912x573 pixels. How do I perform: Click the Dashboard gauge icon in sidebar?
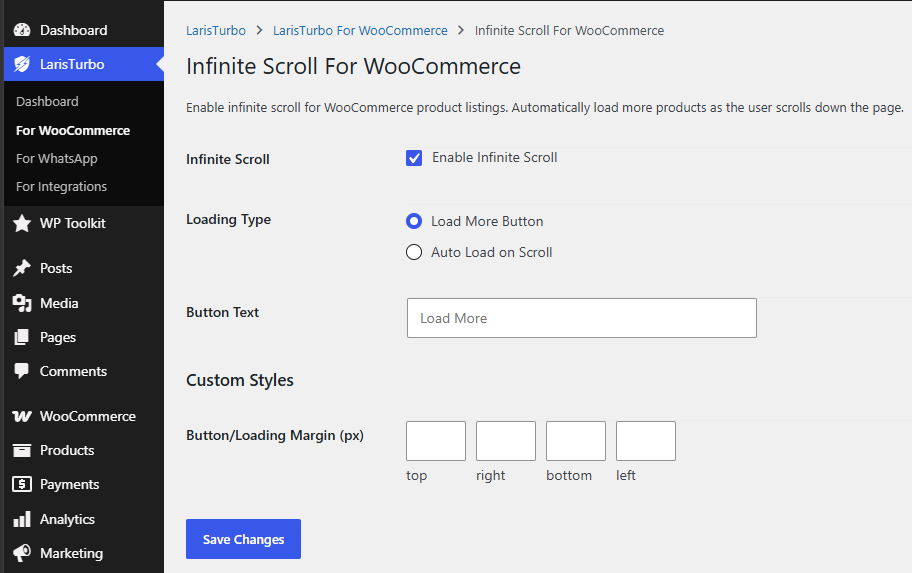pyautogui.click(x=22, y=30)
